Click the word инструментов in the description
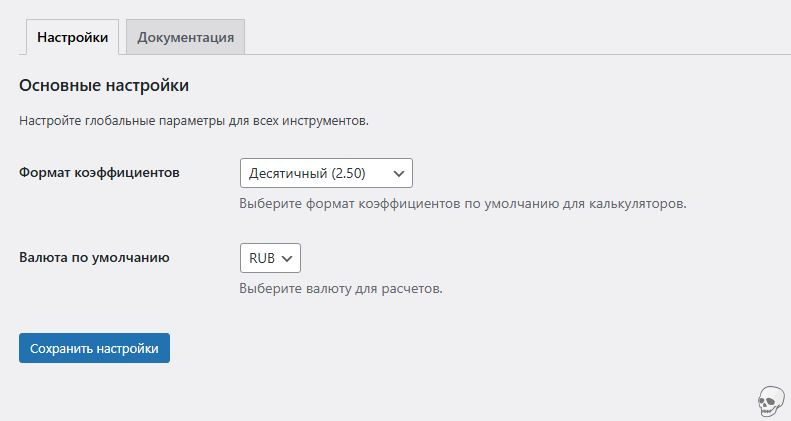791x421 pixels. click(326, 121)
